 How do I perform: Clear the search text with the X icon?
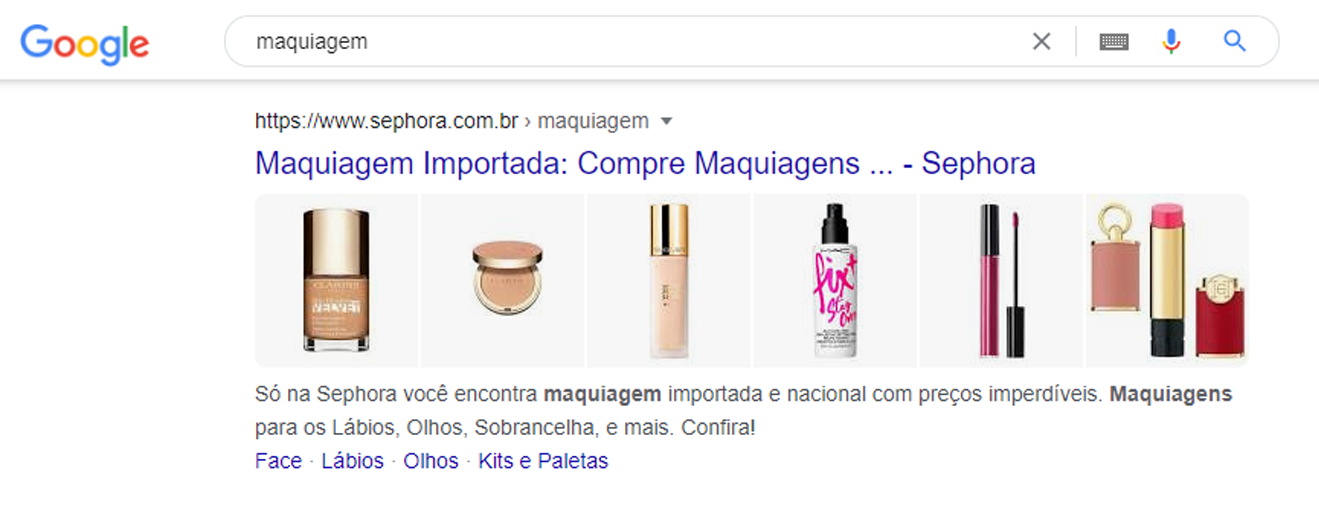click(1042, 41)
